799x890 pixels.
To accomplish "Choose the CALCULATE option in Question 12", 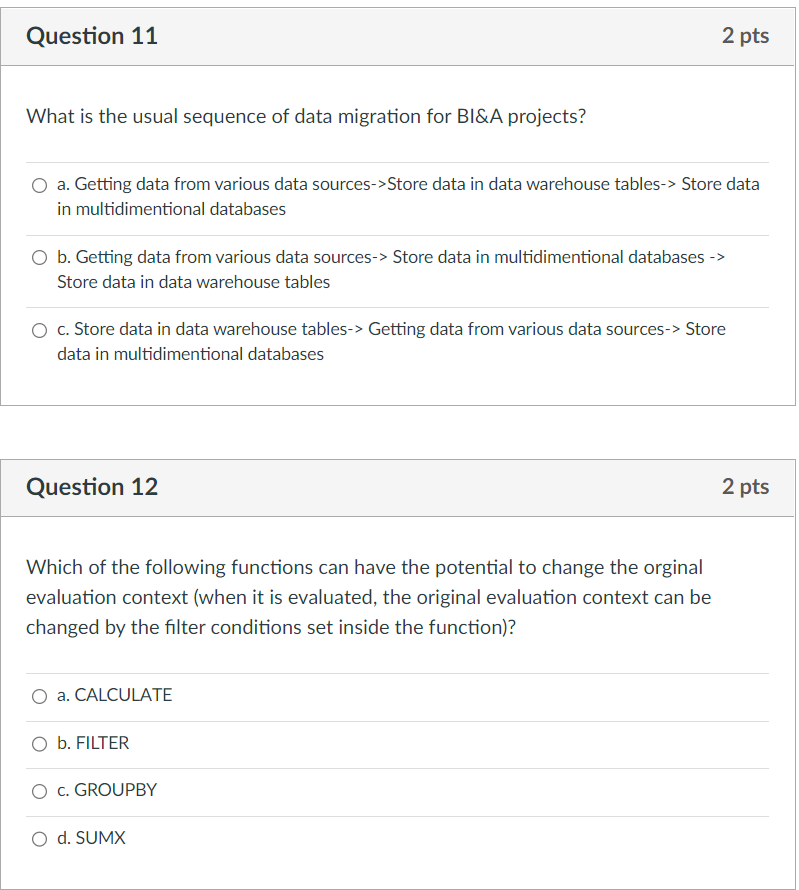I will [38, 695].
